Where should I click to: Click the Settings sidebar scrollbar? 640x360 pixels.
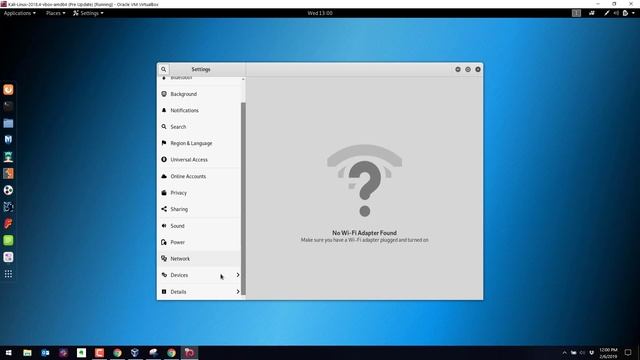coord(243,198)
